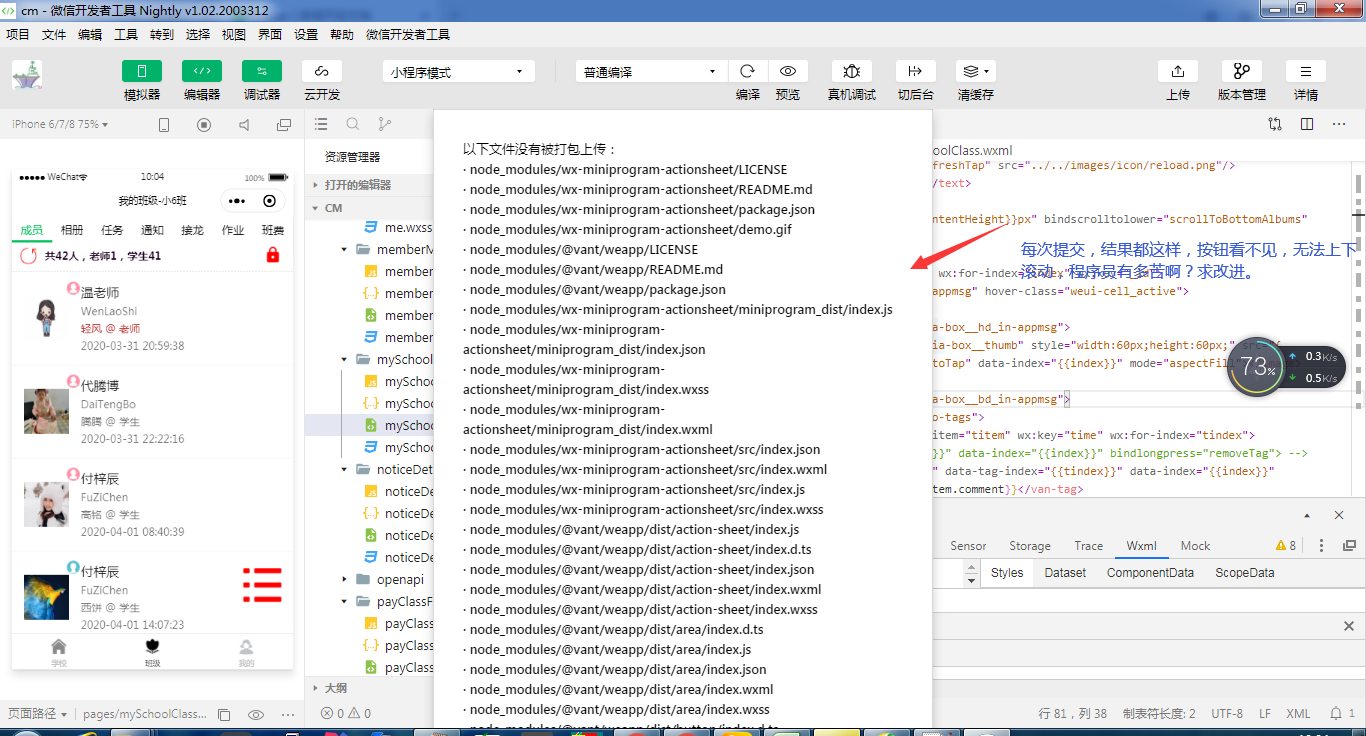
Task: Open the Dataset sub-tab
Action: (x=1065, y=573)
